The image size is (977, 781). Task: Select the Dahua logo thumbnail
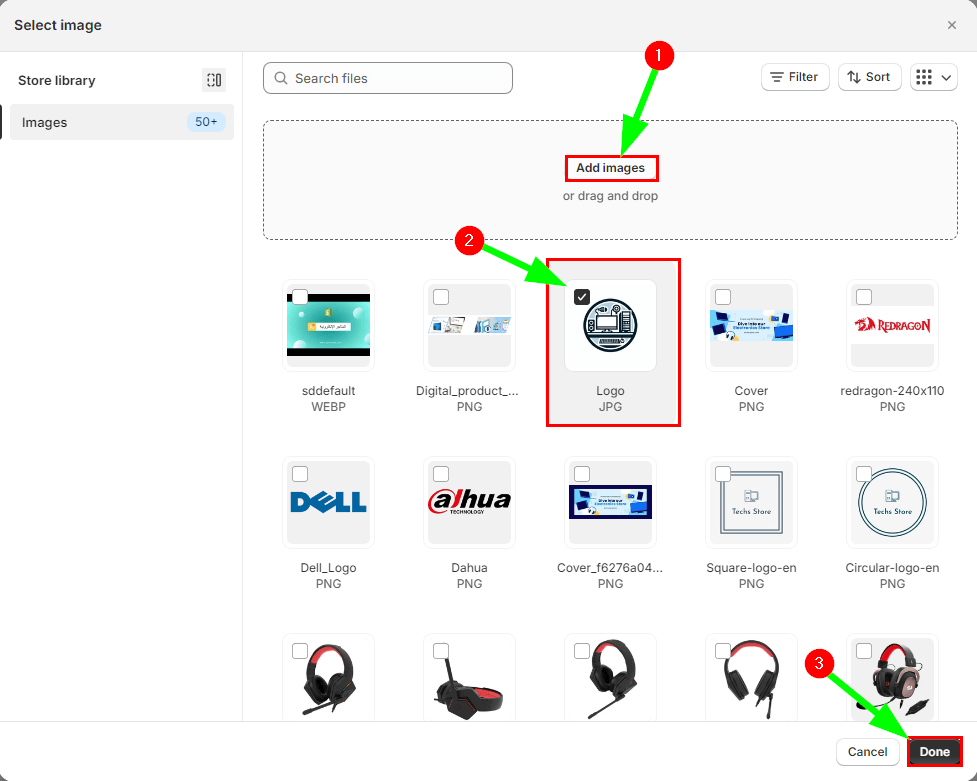[x=469, y=502]
